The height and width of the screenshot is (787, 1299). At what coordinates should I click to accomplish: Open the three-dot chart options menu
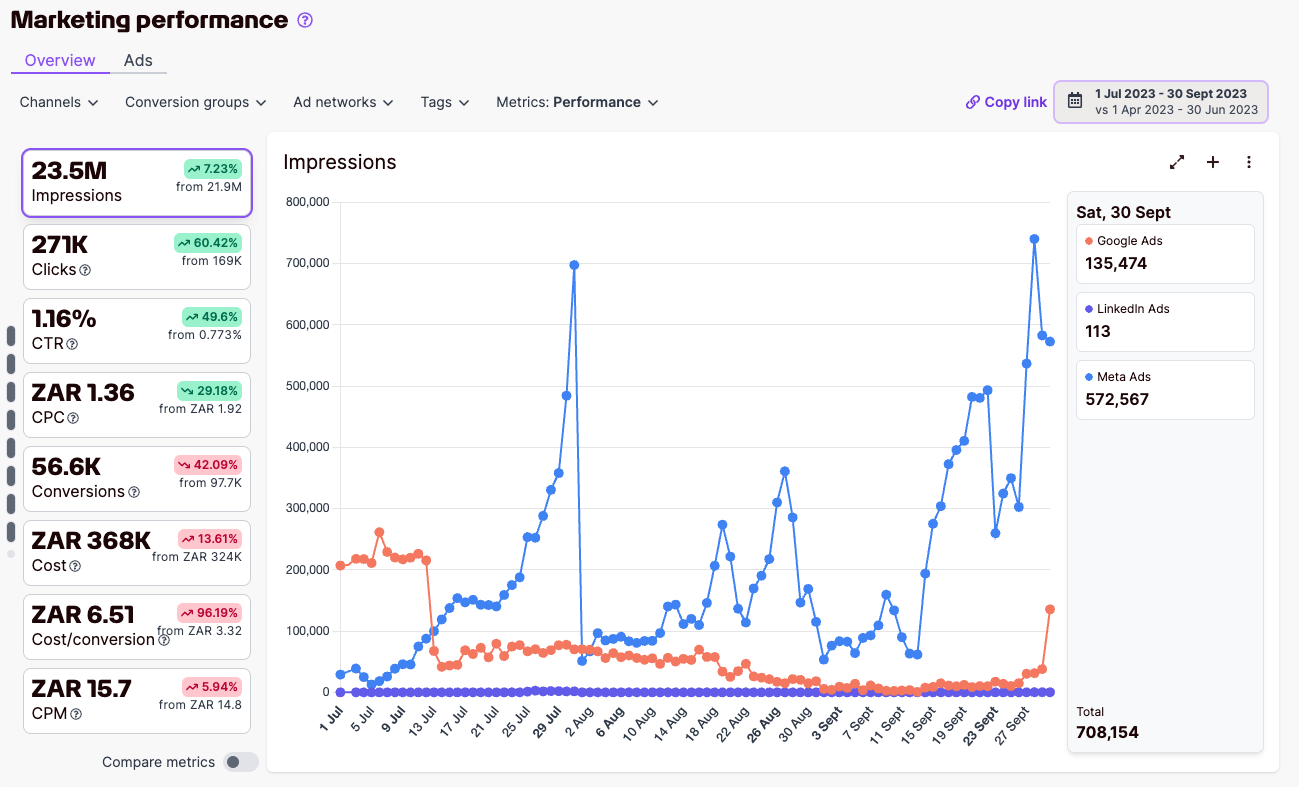click(x=1248, y=162)
